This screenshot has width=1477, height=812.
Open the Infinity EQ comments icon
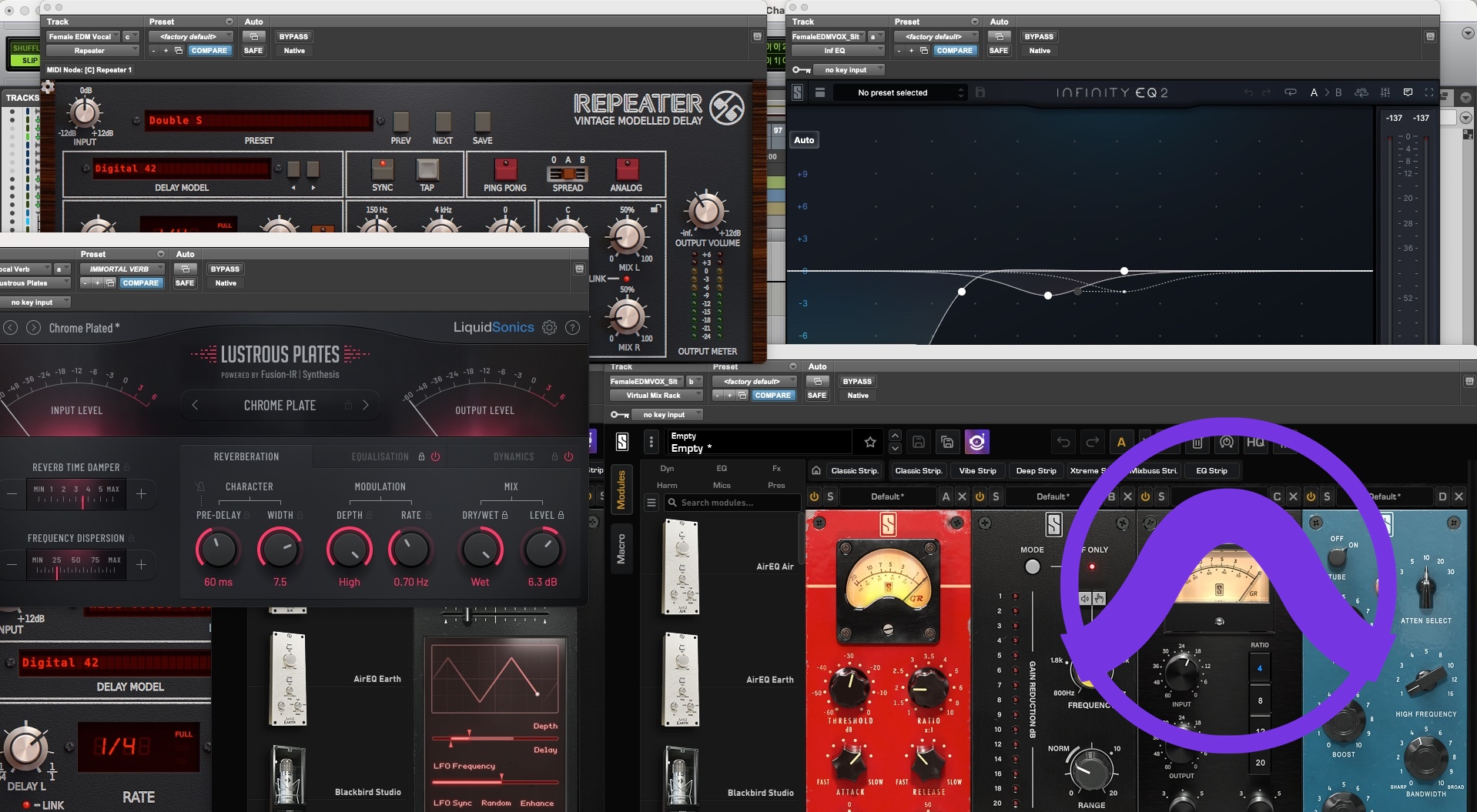[1408, 92]
